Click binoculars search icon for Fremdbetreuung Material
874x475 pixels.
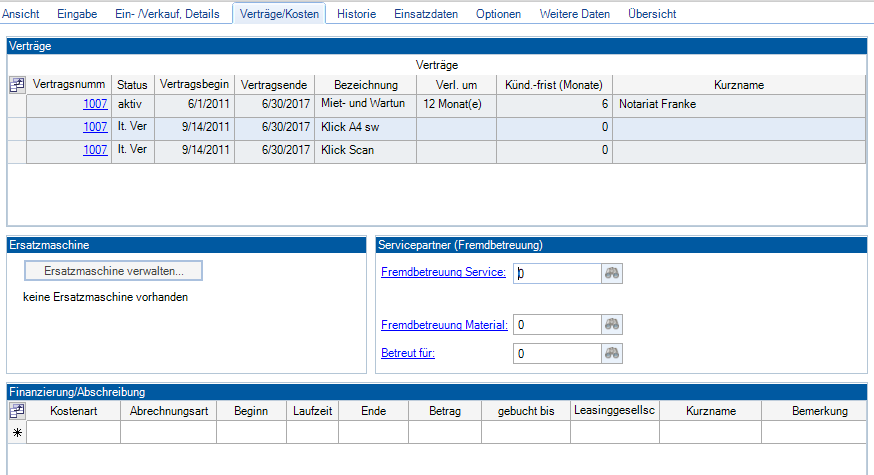[x=612, y=324]
